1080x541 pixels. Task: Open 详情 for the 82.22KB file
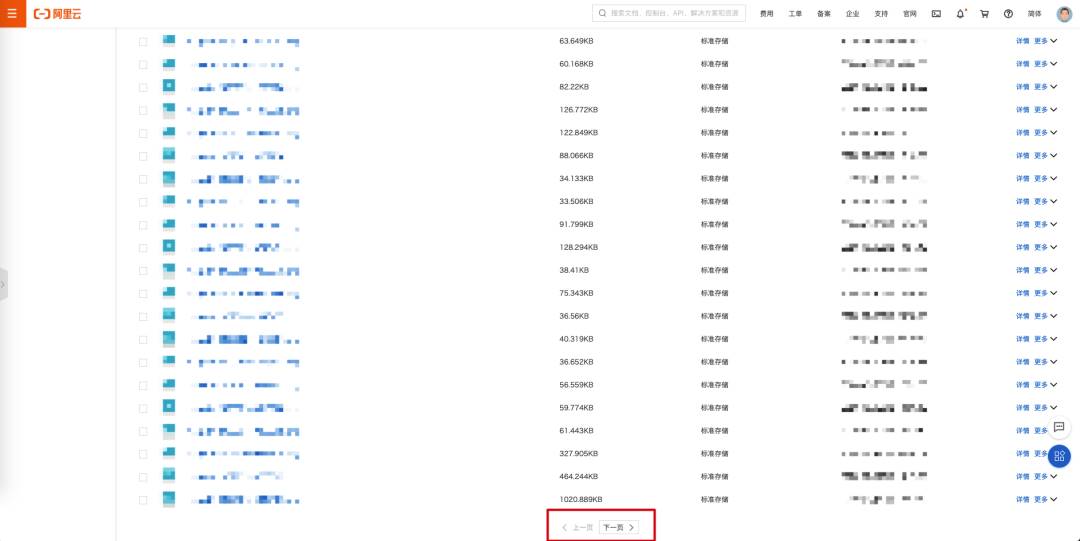[x=1023, y=87]
